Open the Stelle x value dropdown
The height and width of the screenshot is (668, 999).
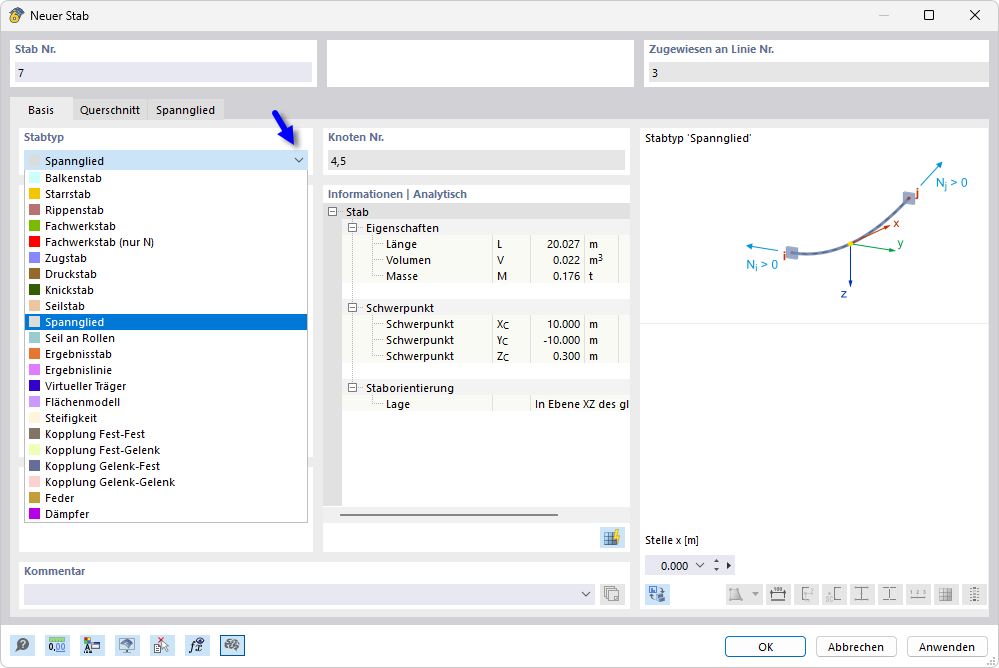[x=700, y=565]
